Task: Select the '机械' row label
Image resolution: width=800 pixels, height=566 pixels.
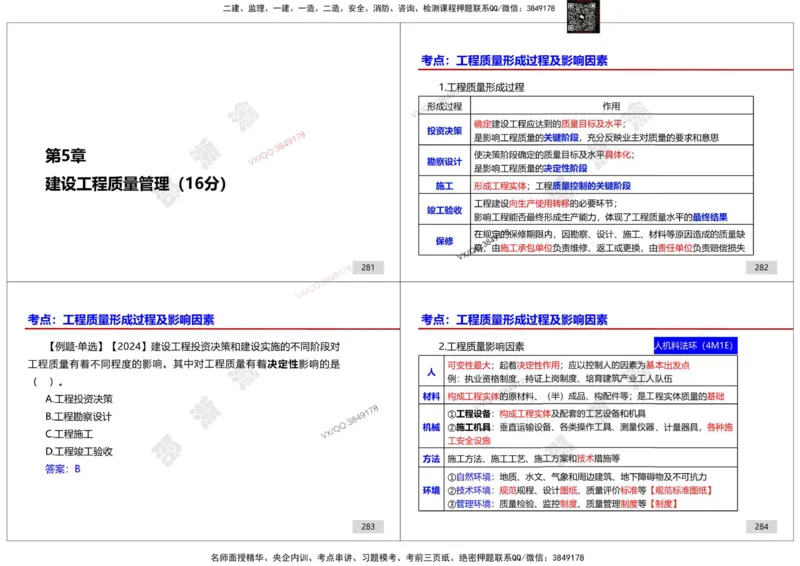Action: (x=431, y=427)
